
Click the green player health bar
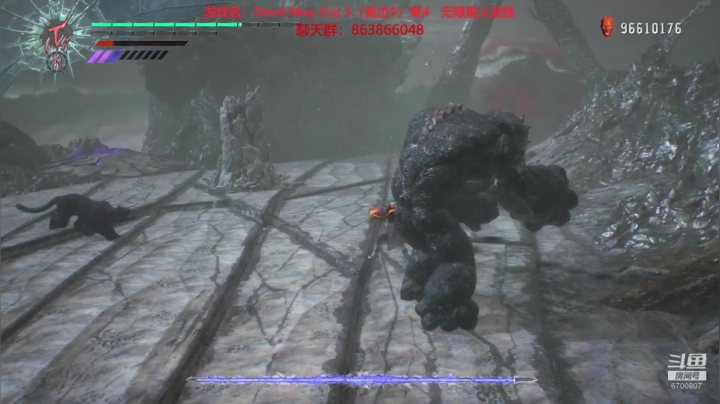[x=166, y=25]
